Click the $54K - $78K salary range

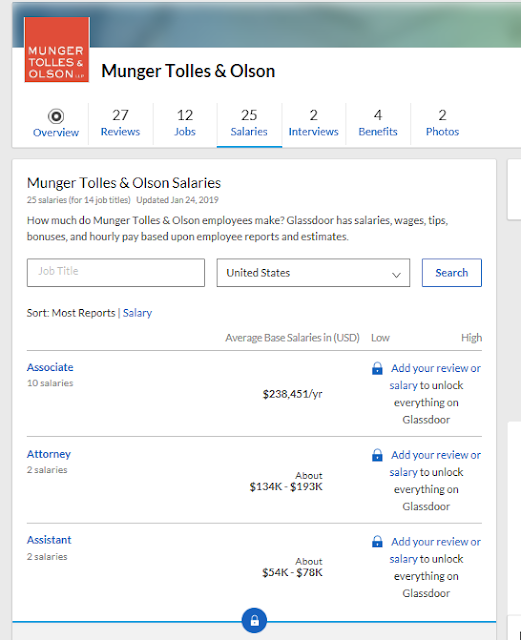[292, 572]
